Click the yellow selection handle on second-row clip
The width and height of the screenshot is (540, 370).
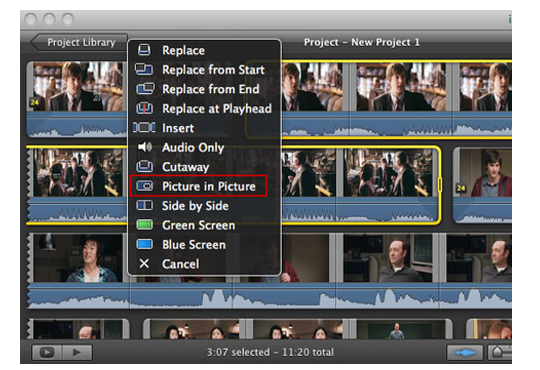pos(440,185)
